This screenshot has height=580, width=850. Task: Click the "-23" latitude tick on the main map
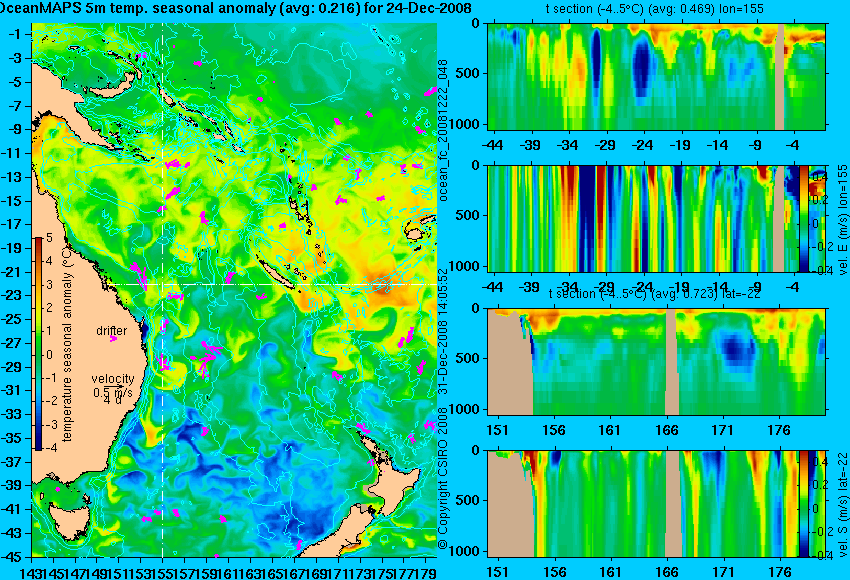[x=13, y=295]
